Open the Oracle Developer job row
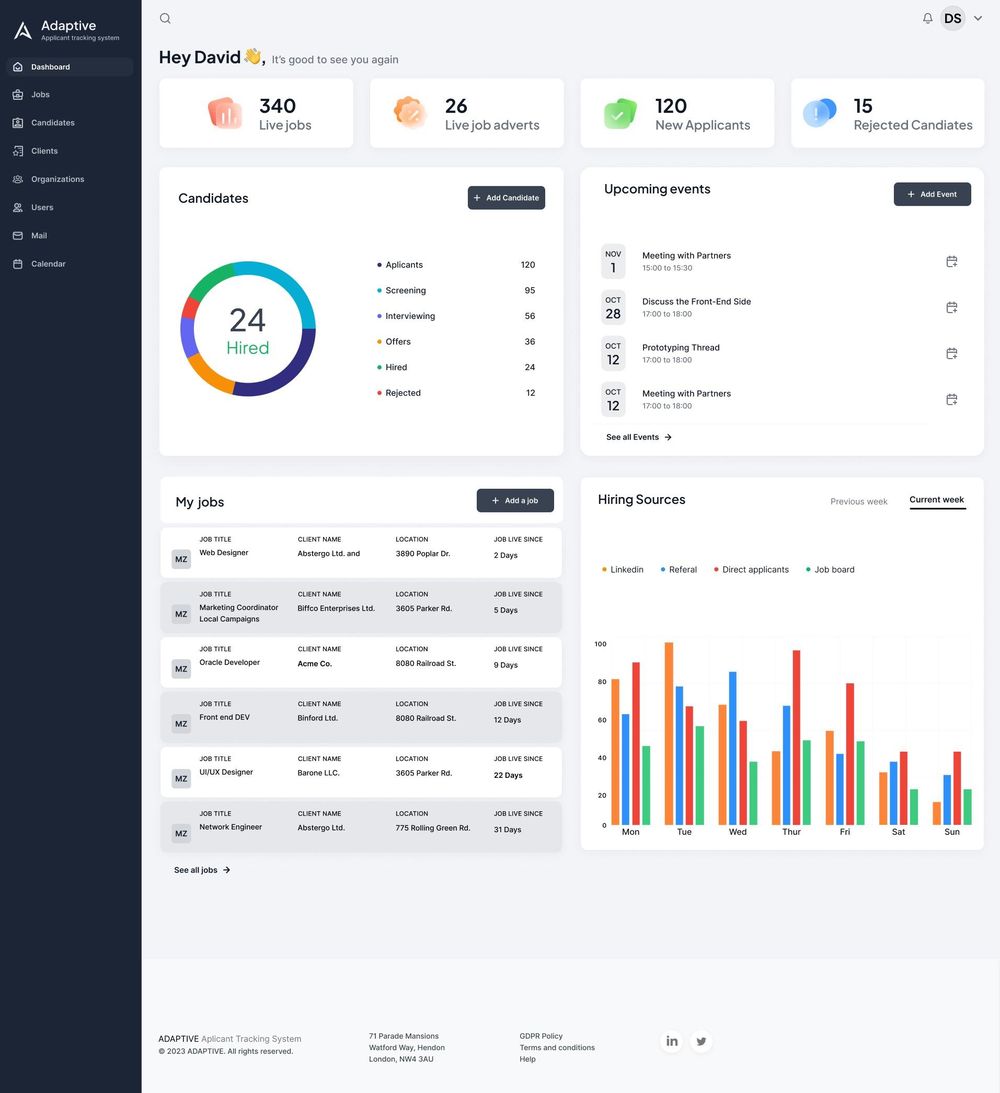This screenshot has height=1093, width=1000. point(361,662)
